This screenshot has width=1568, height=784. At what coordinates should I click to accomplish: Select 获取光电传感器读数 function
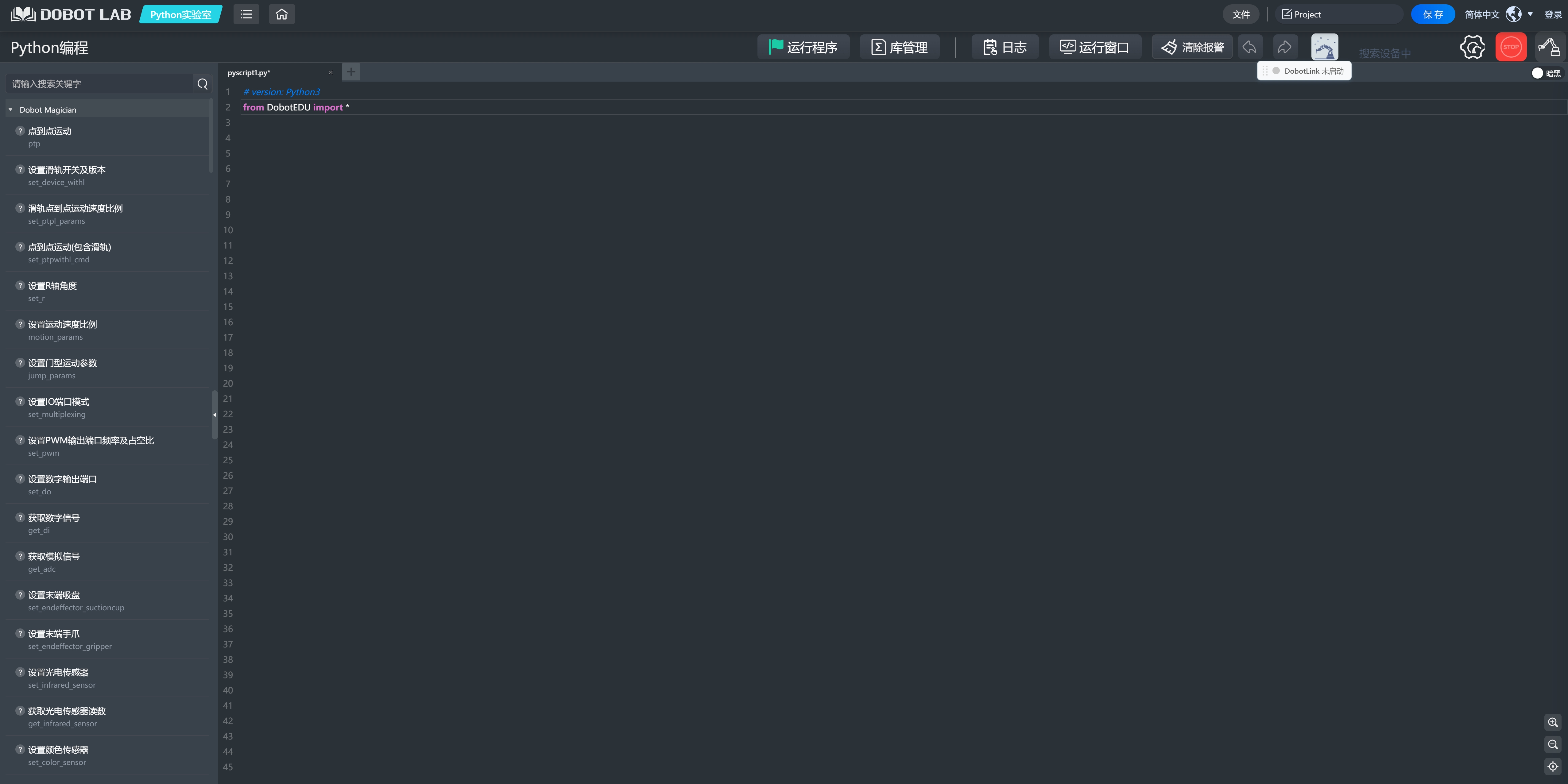click(107, 716)
